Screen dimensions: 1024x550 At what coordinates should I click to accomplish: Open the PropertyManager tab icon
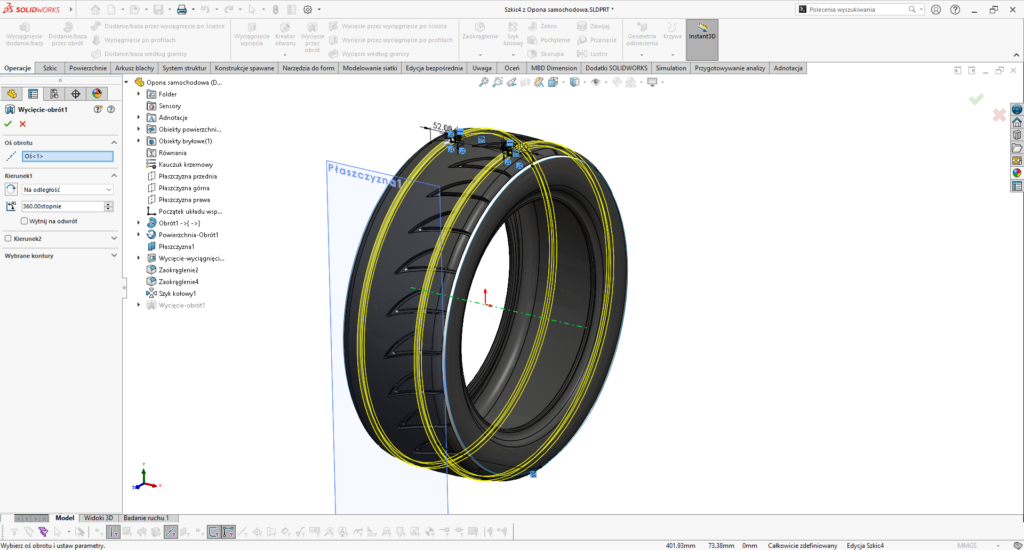[33, 94]
